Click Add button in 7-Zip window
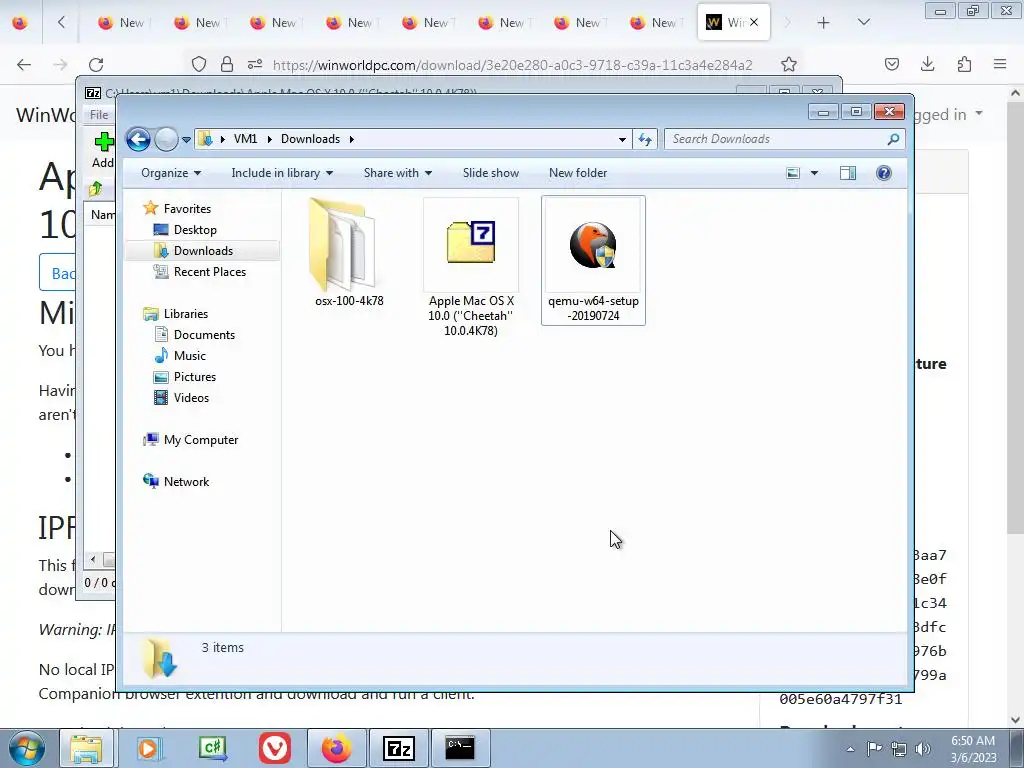This screenshot has width=1024, height=768. tap(102, 150)
